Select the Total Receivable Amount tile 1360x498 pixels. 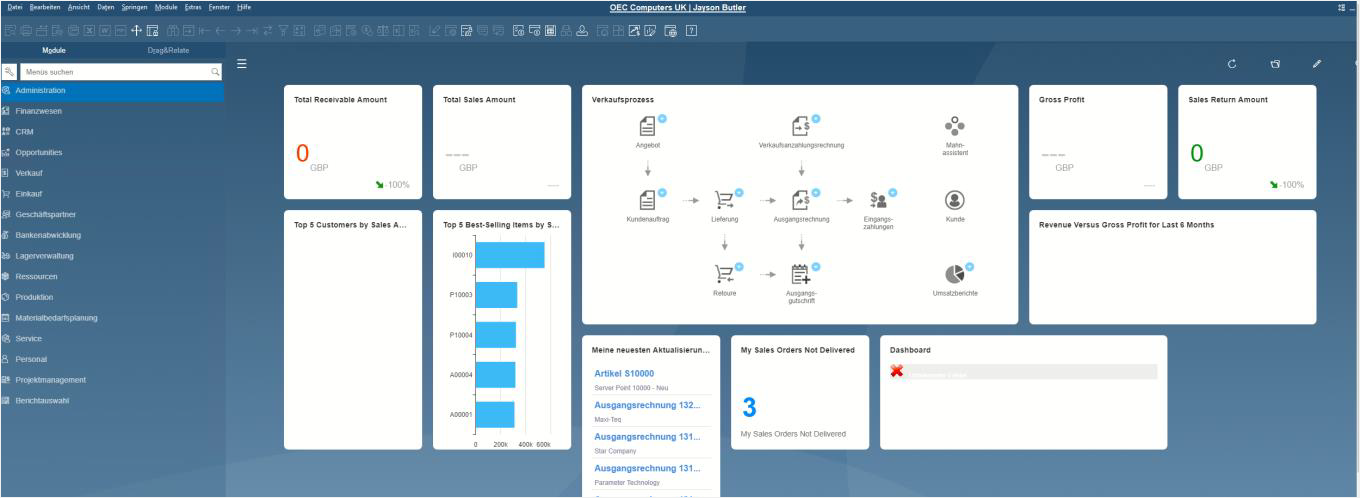click(x=353, y=142)
